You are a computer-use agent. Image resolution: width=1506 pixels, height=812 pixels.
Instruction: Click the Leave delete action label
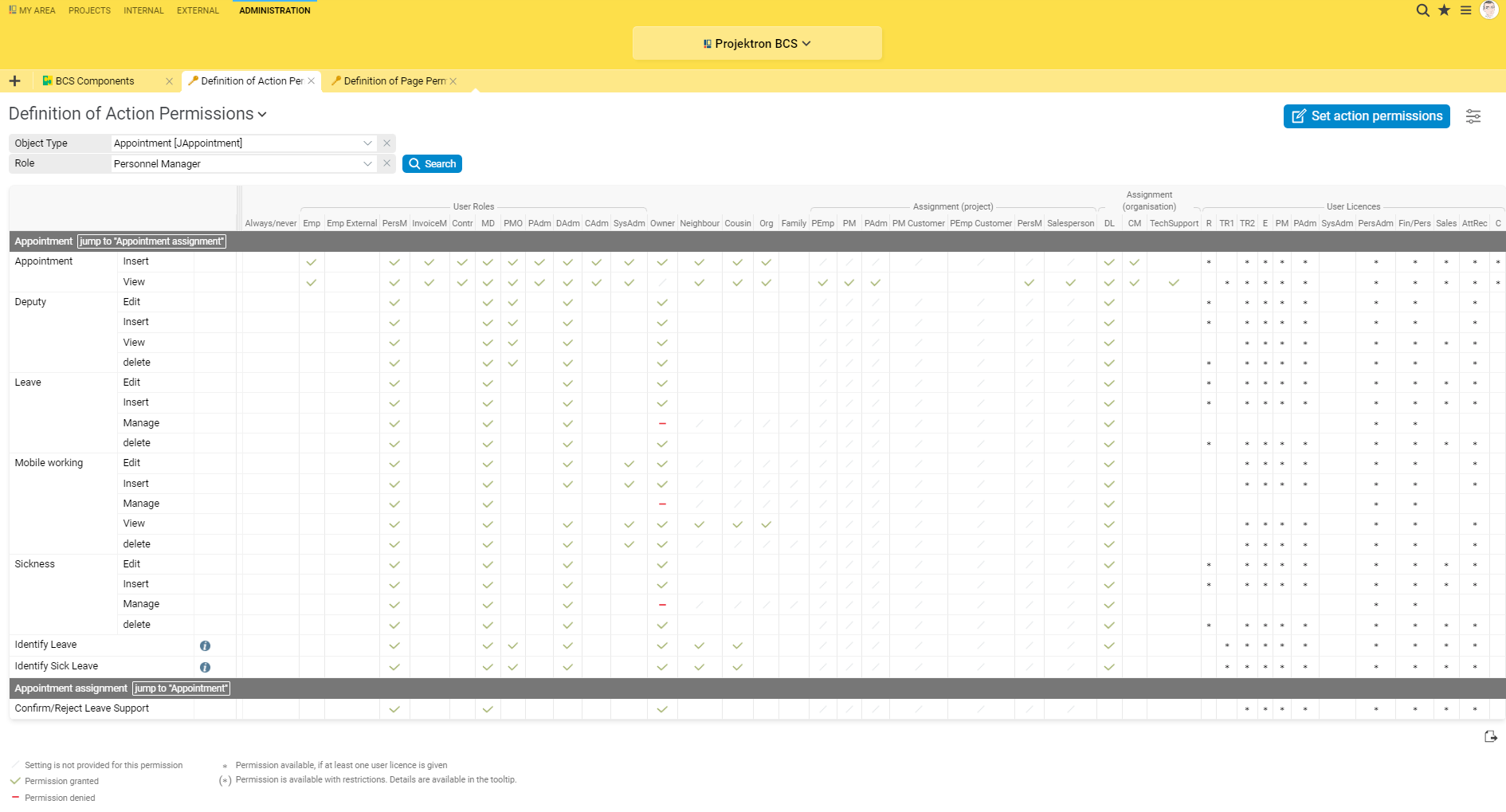click(137, 443)
